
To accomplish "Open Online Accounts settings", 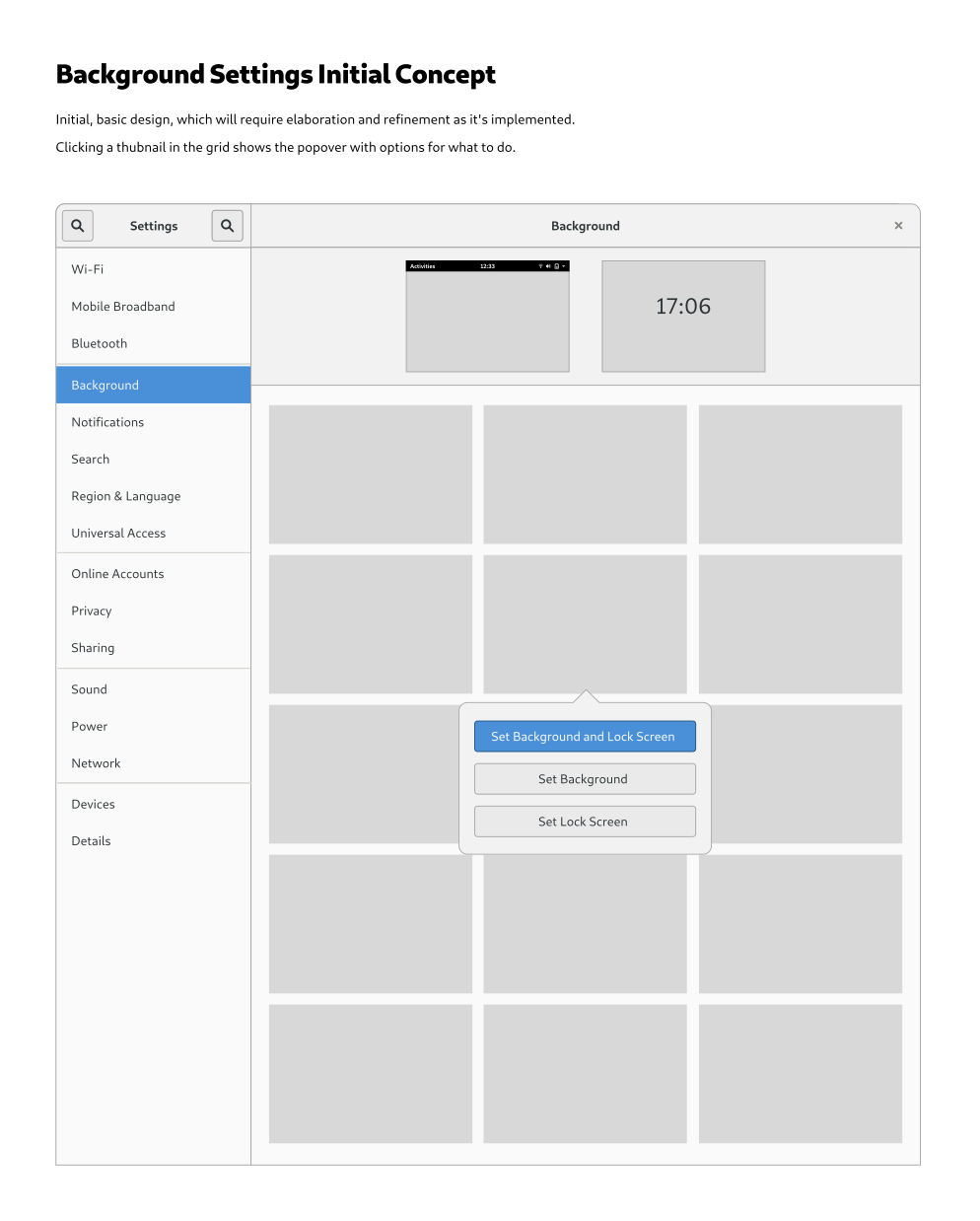I will pos(117,574).
